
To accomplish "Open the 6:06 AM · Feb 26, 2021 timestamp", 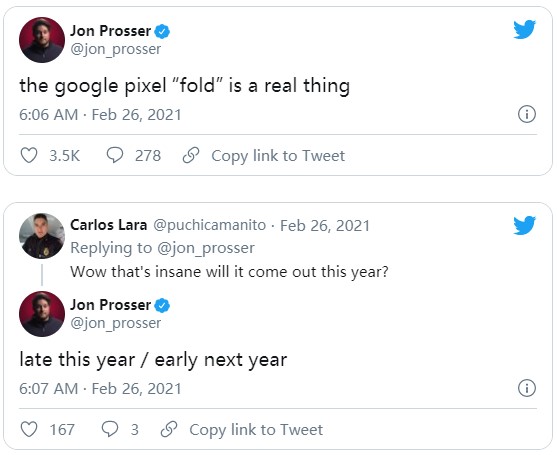I will pos(100,115).
